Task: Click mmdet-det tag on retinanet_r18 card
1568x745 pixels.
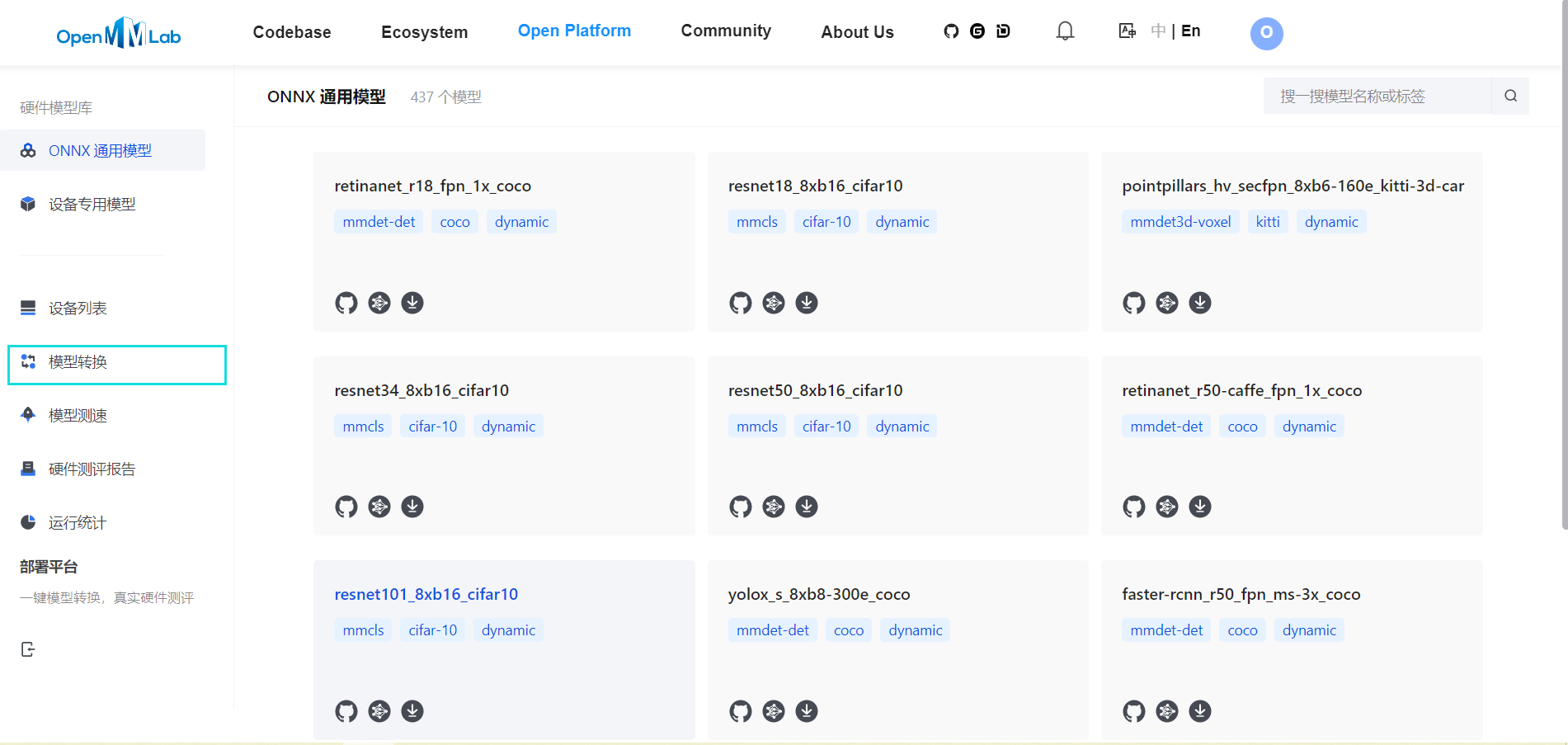Action: coord(379,222)
